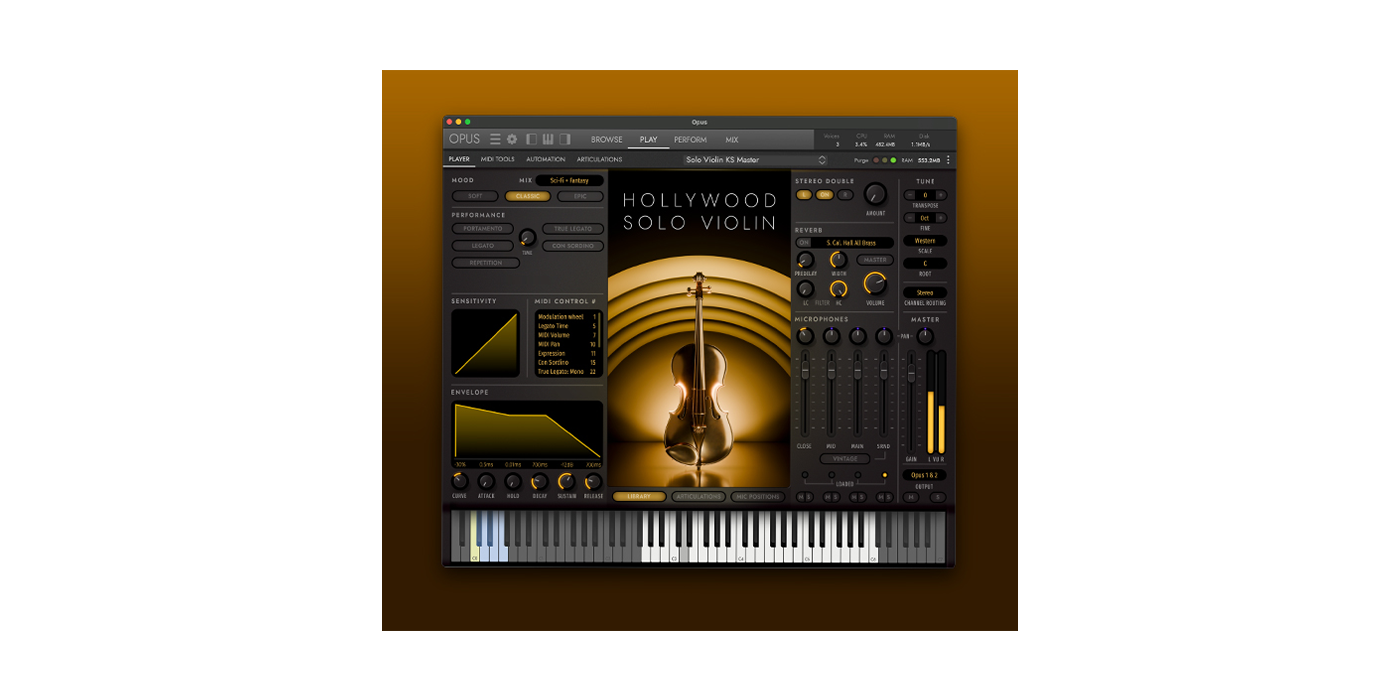Open the settings gear icon

coord(512,139)
